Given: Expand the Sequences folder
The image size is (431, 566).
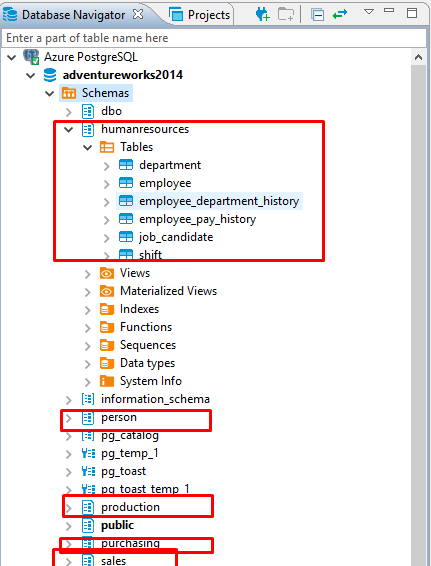Looking at the screenshot, I should click(x=87, y=346).
